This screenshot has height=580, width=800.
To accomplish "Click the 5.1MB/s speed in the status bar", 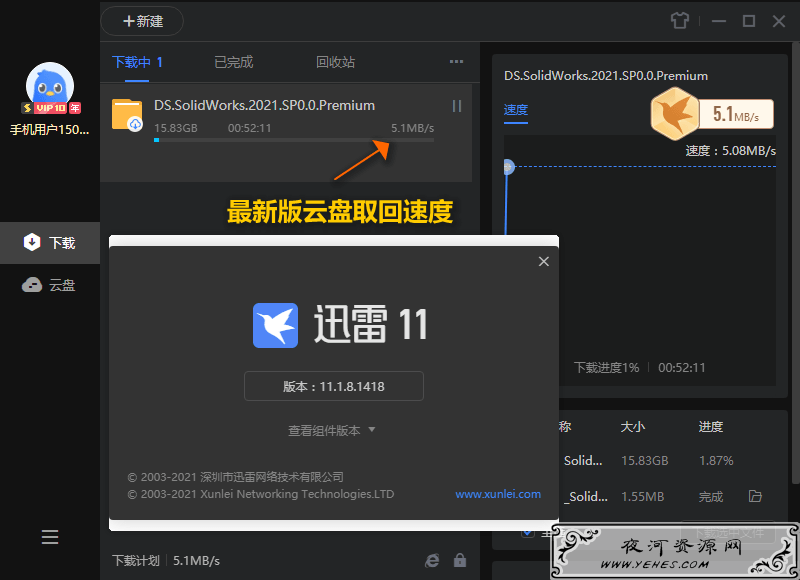I will coord(196,561).
